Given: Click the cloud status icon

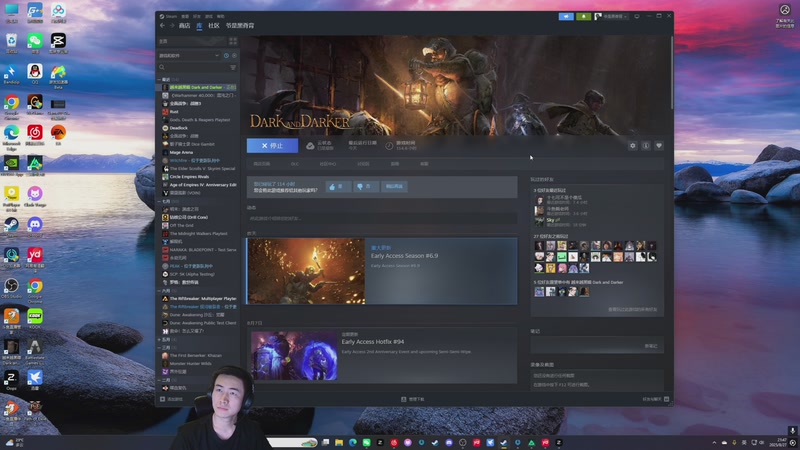Looking at the screenshot, I should [x=310, y=146].
